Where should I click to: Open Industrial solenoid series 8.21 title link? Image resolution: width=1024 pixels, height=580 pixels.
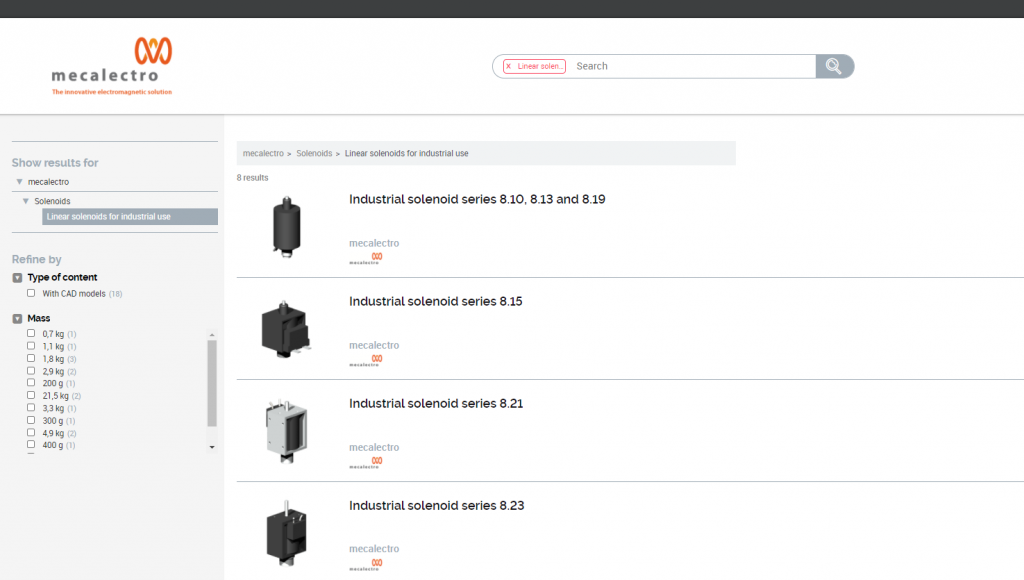click(435, 404)
